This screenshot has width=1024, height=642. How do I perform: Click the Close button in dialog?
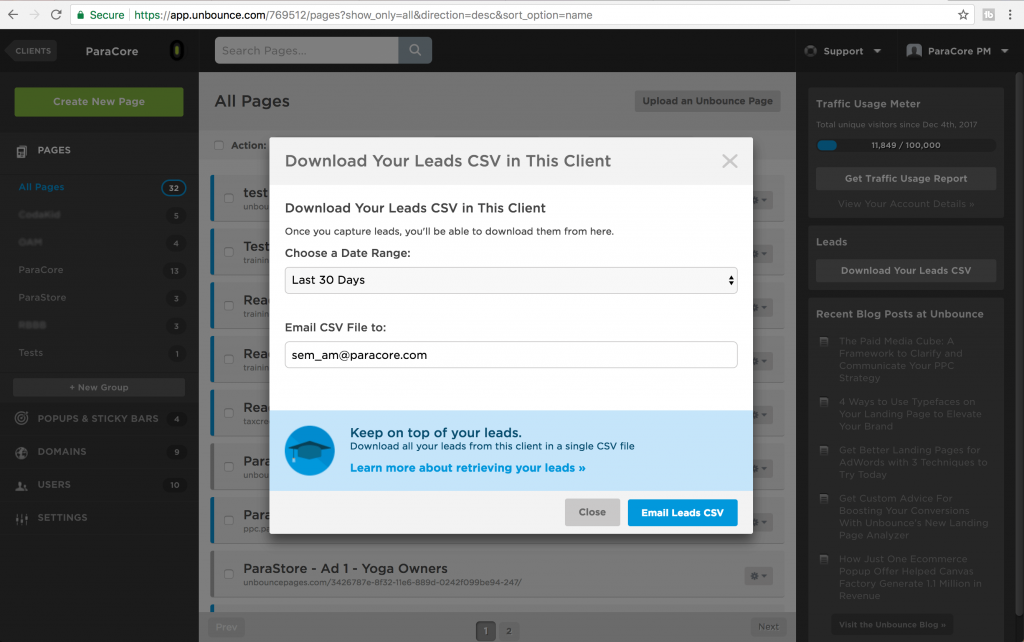(x=592, y=513)
